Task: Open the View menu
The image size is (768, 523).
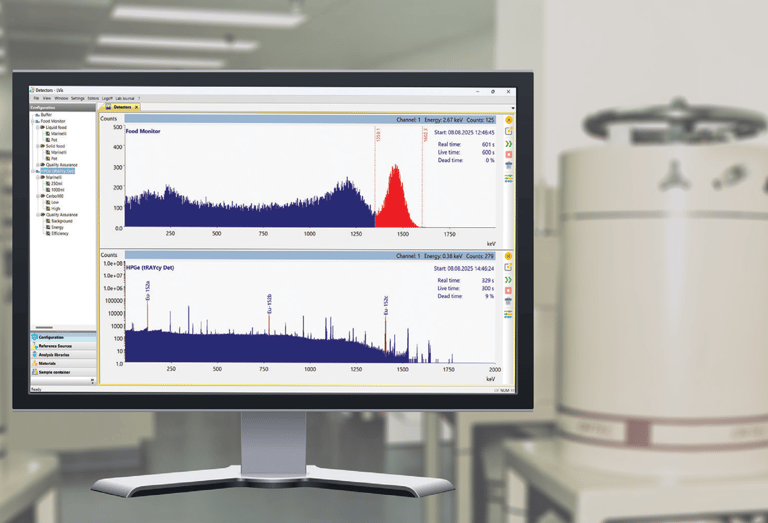Action: tap(47, 98)
